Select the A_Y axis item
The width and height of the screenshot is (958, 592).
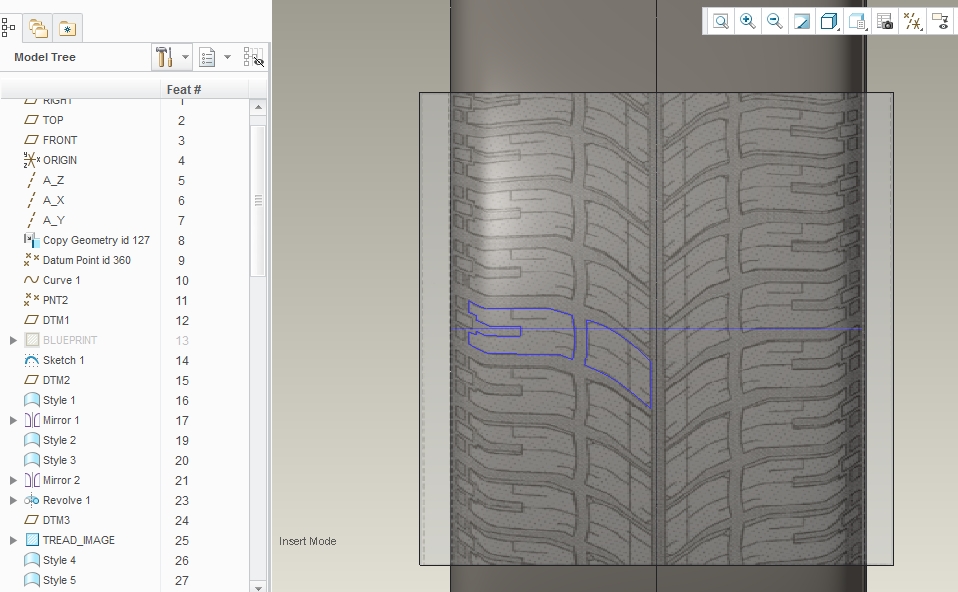point(53,221)
